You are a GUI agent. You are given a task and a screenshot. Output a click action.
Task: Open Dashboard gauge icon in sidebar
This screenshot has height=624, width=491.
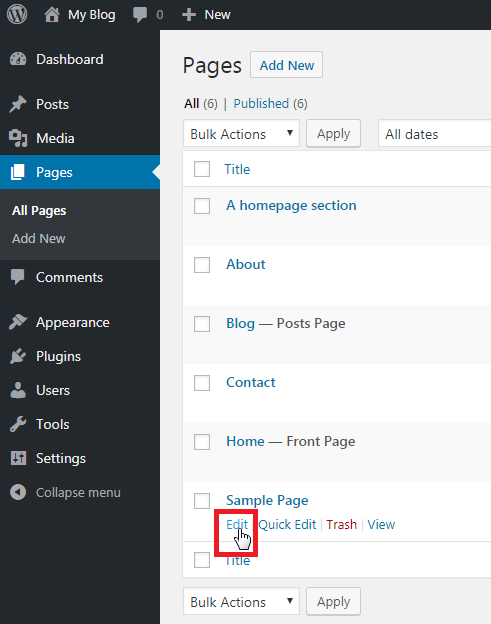tap(18, 59)
